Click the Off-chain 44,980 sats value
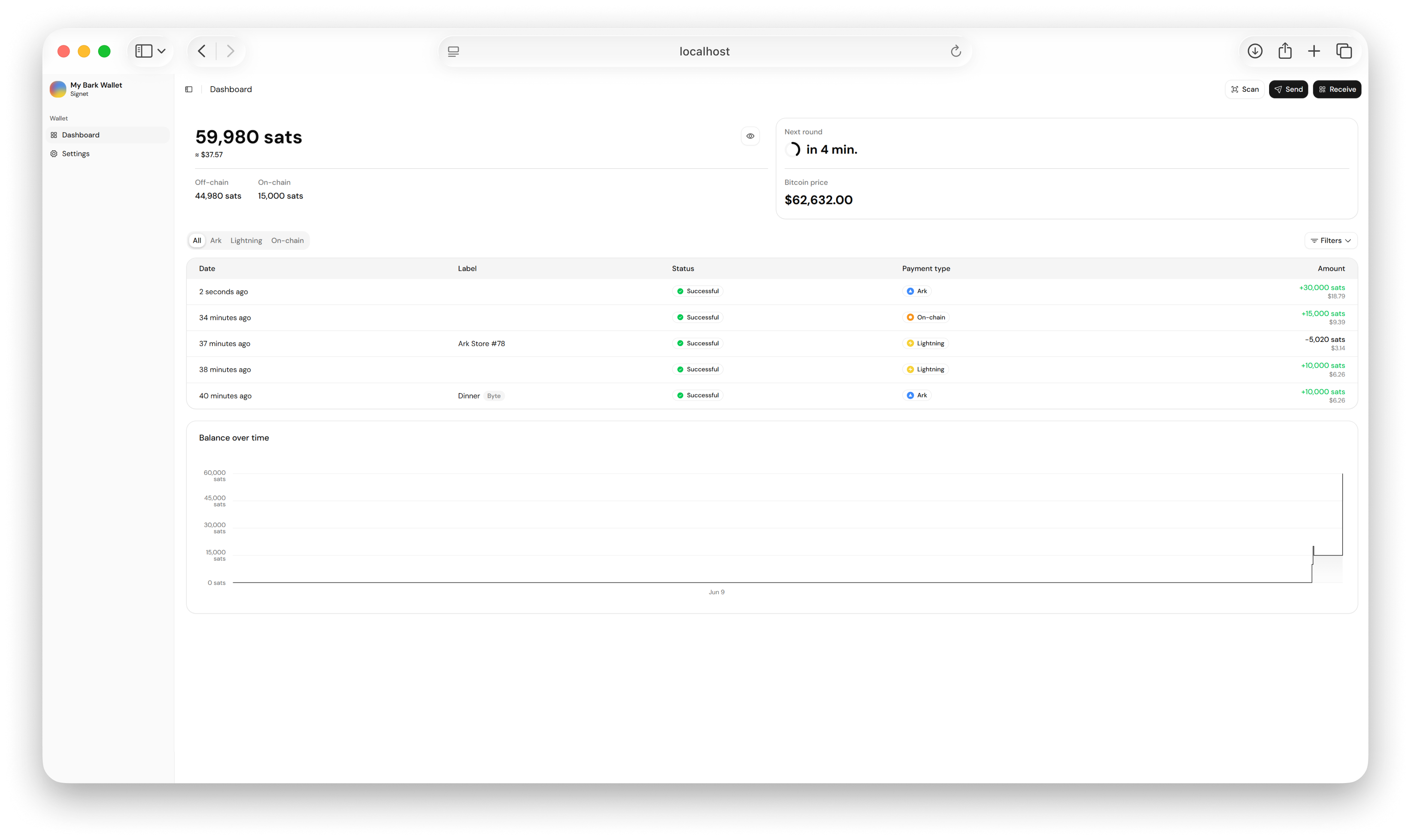Image resolution: width=1411 pixels, height=840 pixels. [x=218, y=196]
